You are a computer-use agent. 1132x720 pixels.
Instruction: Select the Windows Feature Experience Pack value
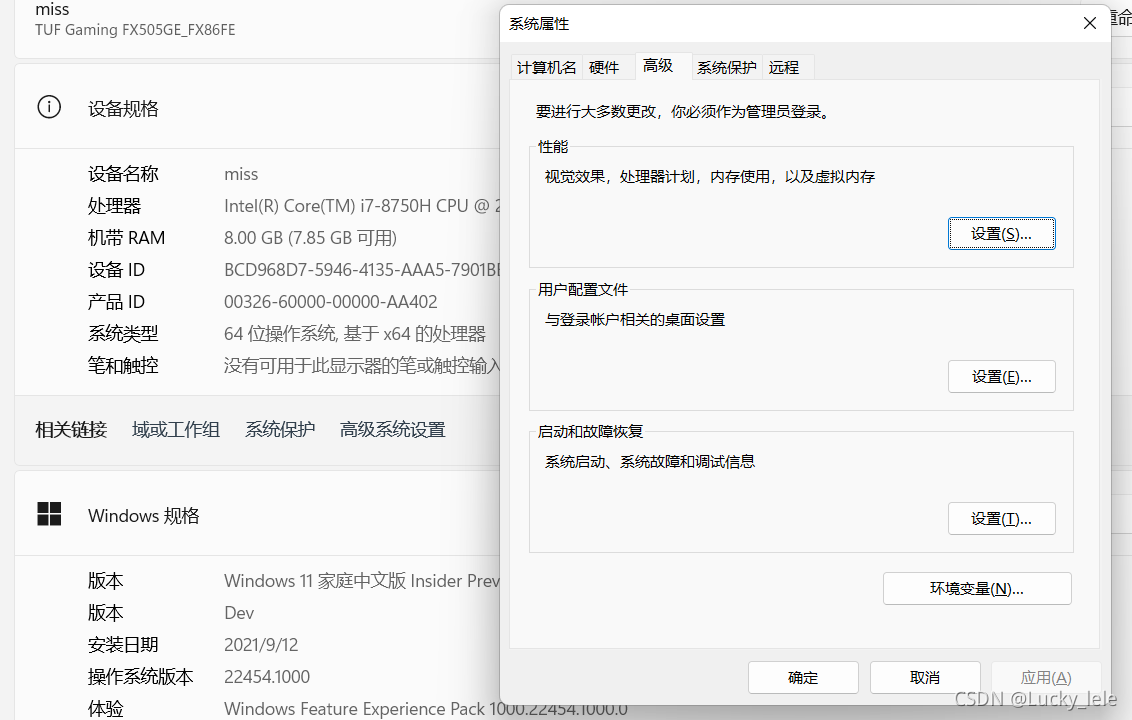[426, 709]
